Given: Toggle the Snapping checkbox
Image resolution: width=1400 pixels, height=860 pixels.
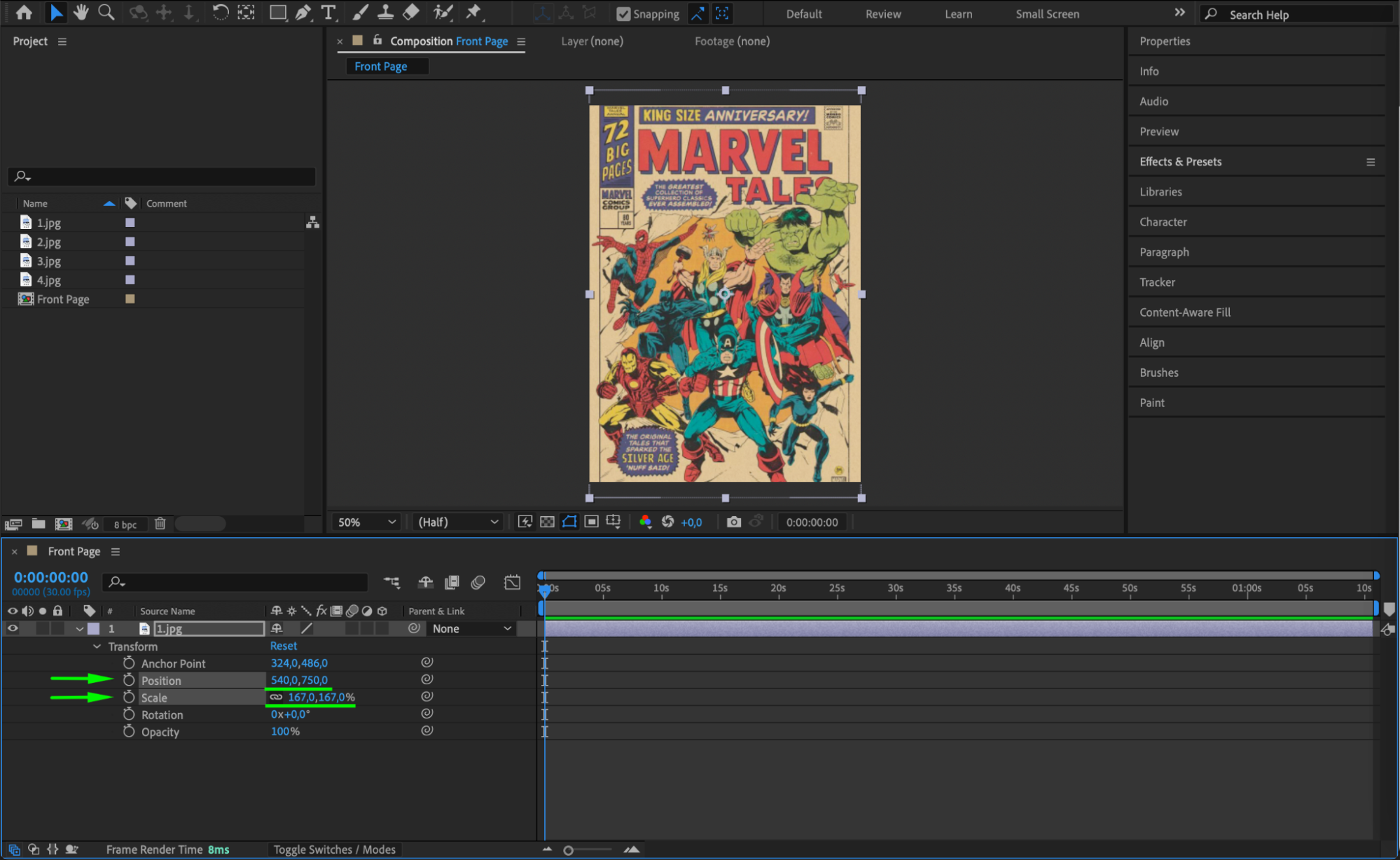Looking at the screenshot, I should point(623,14).
